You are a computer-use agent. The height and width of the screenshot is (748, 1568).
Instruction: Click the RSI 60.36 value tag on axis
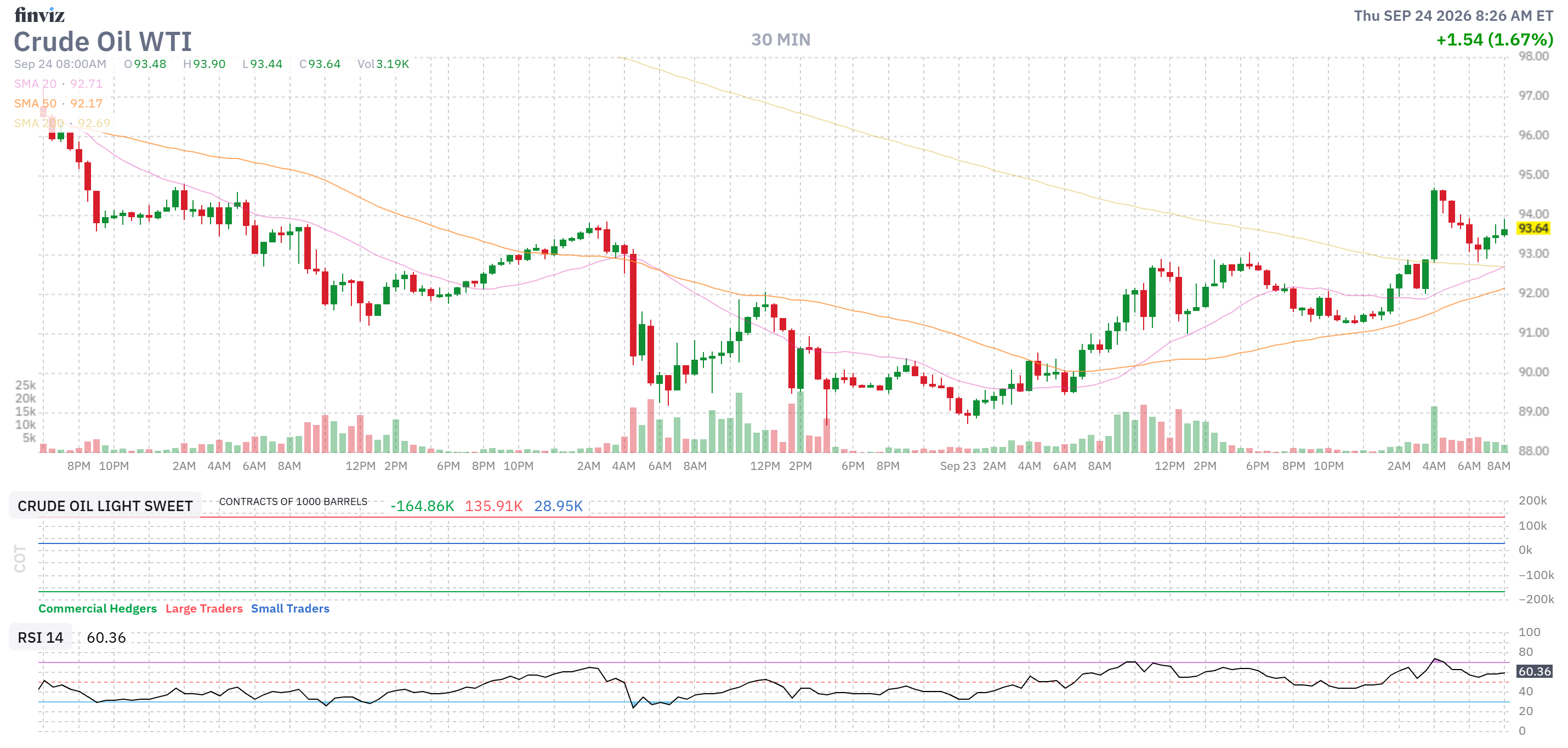pos(1534,671)
